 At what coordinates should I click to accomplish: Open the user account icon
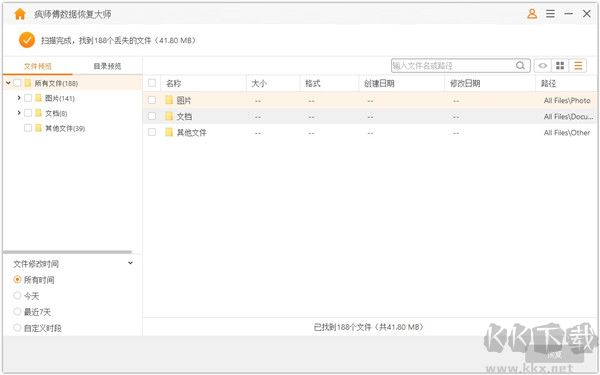[x=532, y=14]
